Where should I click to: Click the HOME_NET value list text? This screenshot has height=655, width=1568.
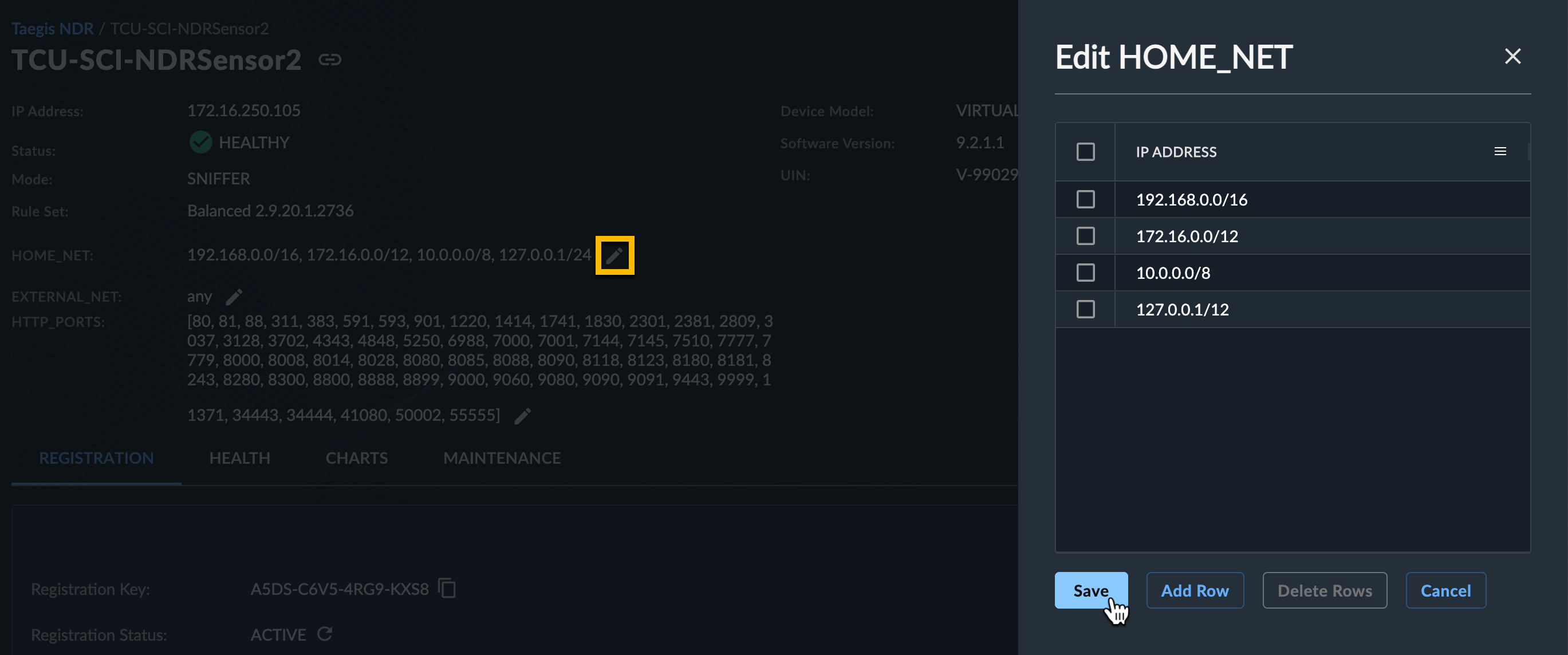(389, 254)
